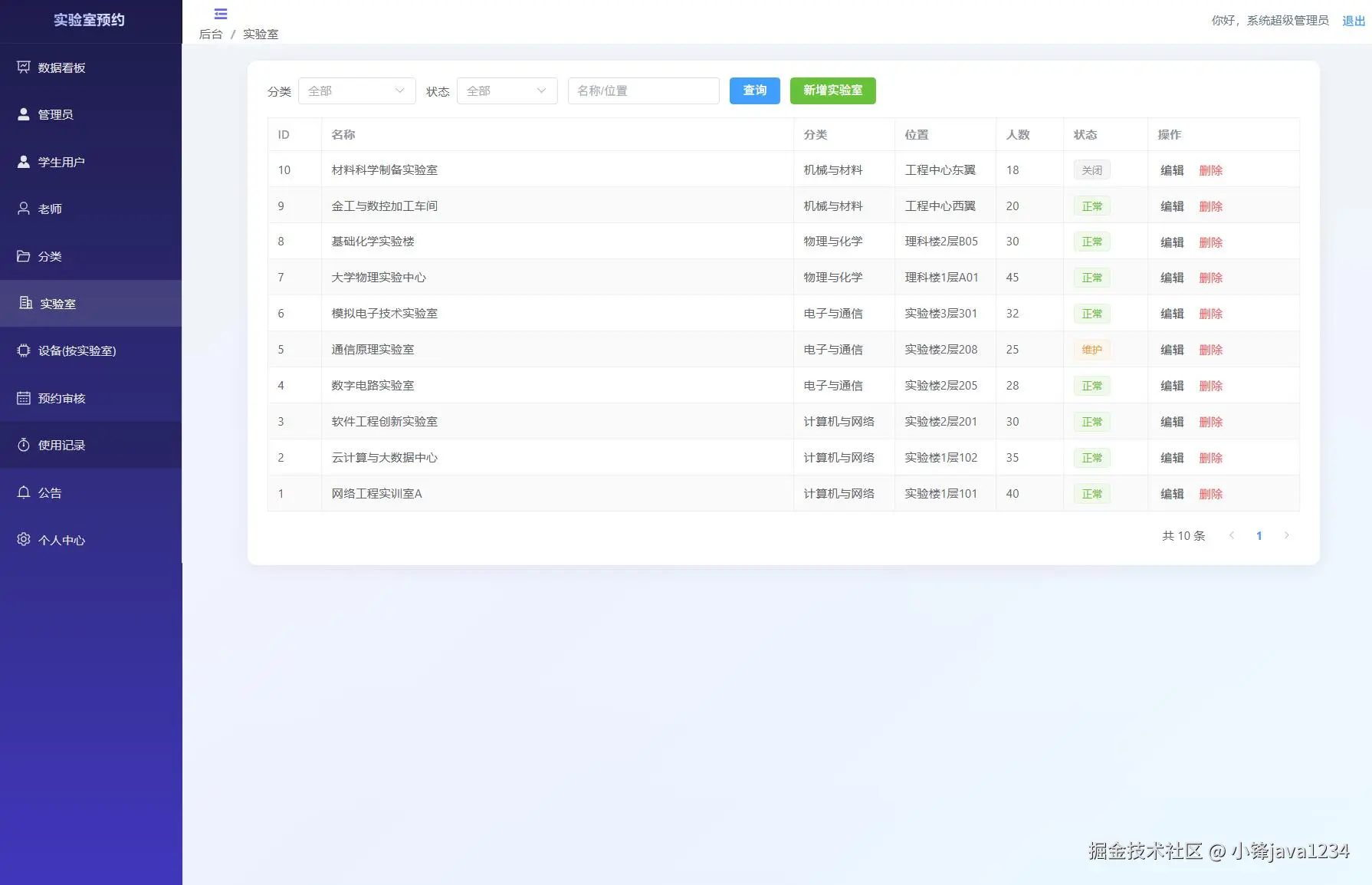Edit the 云计算与大数据中心 row
Screen dimensions: 1372x885
pyautogui.click(x=1172, y=458)
